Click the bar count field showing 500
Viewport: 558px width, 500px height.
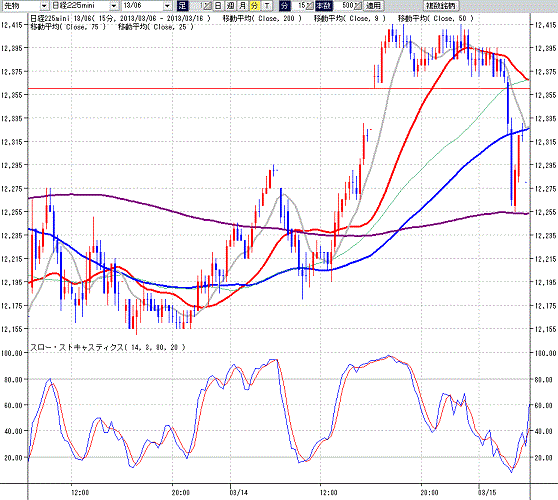[x=344, y=6]
